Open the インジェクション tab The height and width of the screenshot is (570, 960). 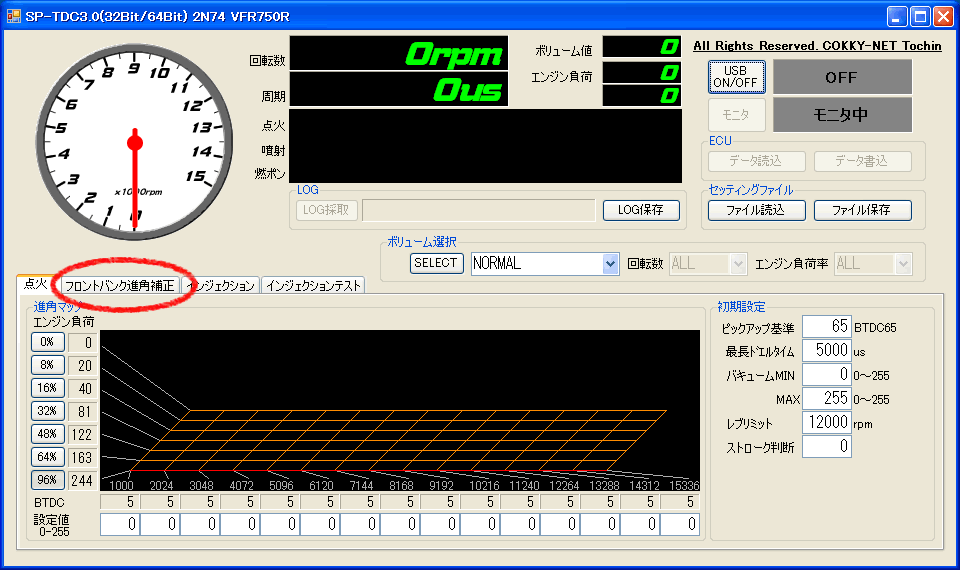pyautogui.click(x=221, y=286)
